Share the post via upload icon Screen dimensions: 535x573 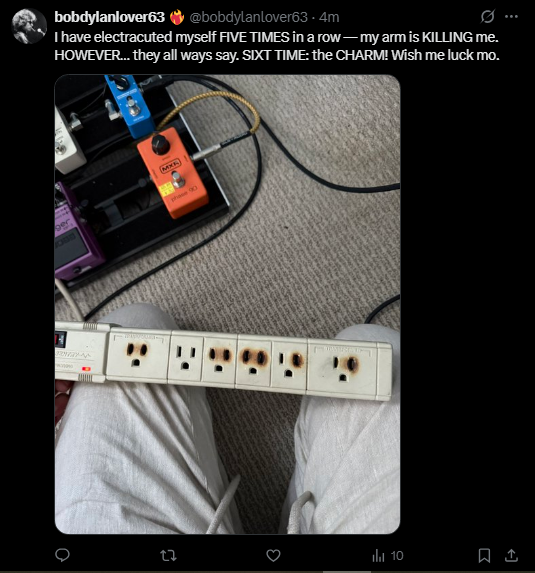511,555
